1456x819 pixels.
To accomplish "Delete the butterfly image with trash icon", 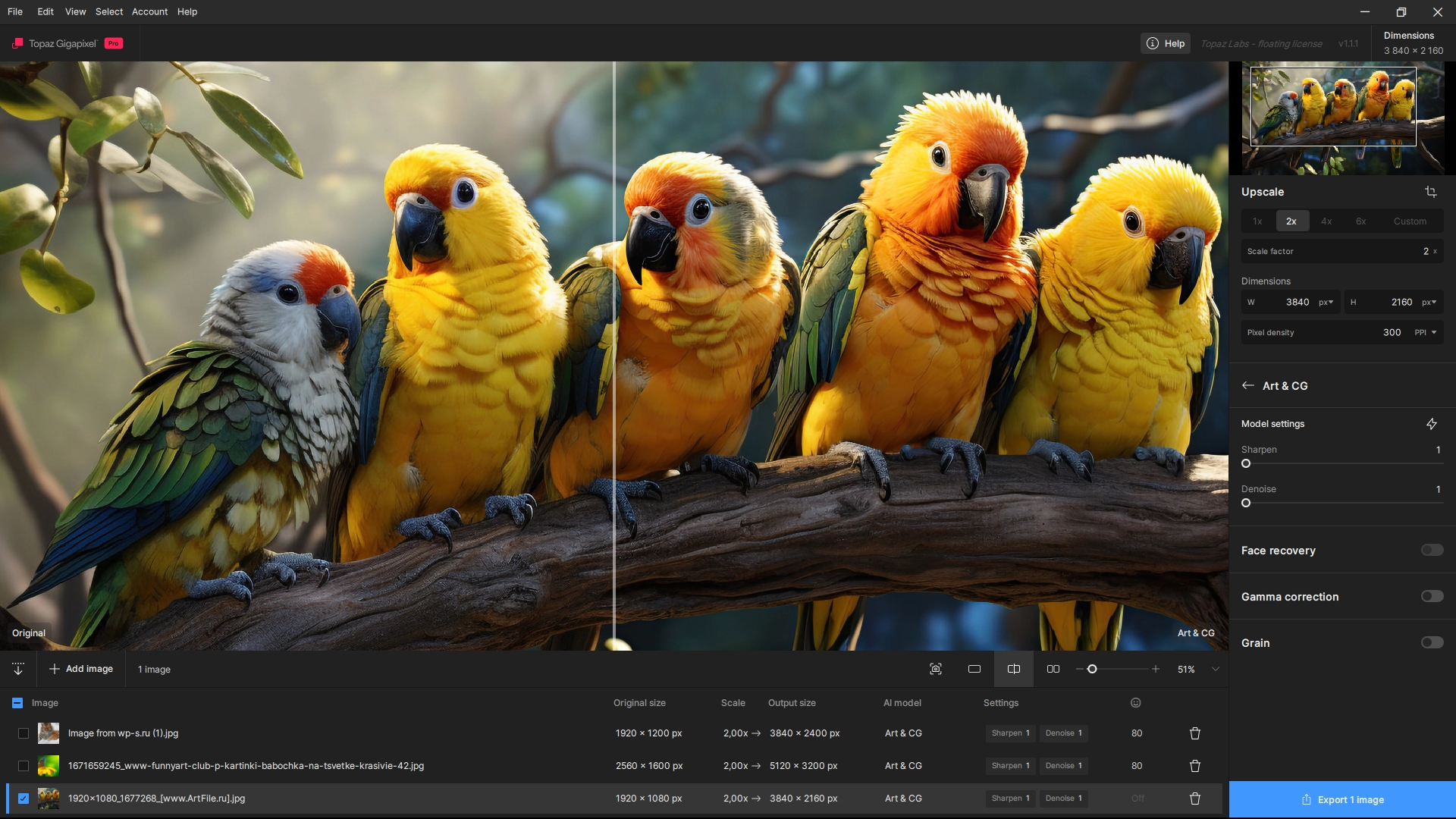I will [1194, 766].
